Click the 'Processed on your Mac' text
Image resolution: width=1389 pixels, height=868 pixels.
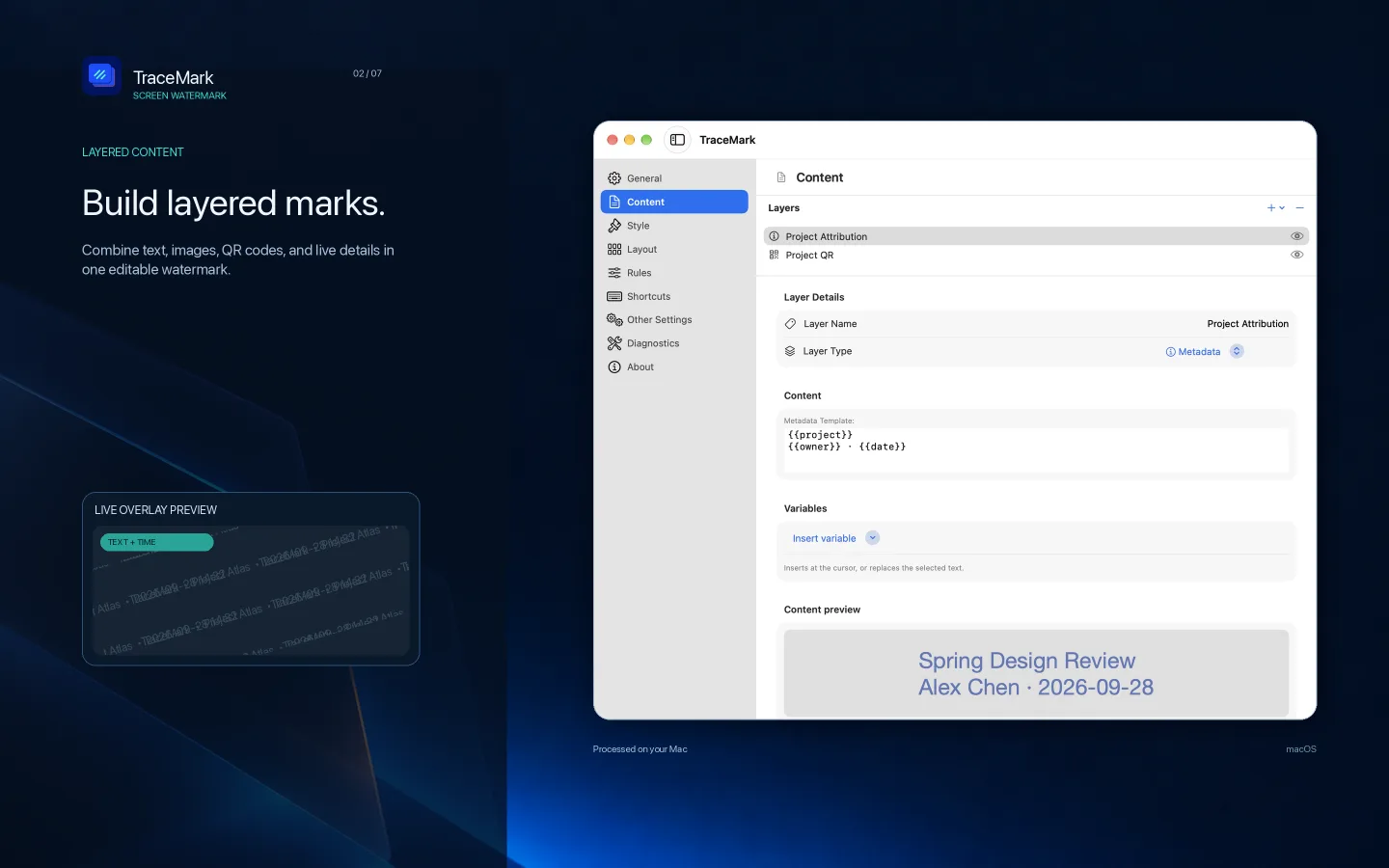click(x=640, y=749)
